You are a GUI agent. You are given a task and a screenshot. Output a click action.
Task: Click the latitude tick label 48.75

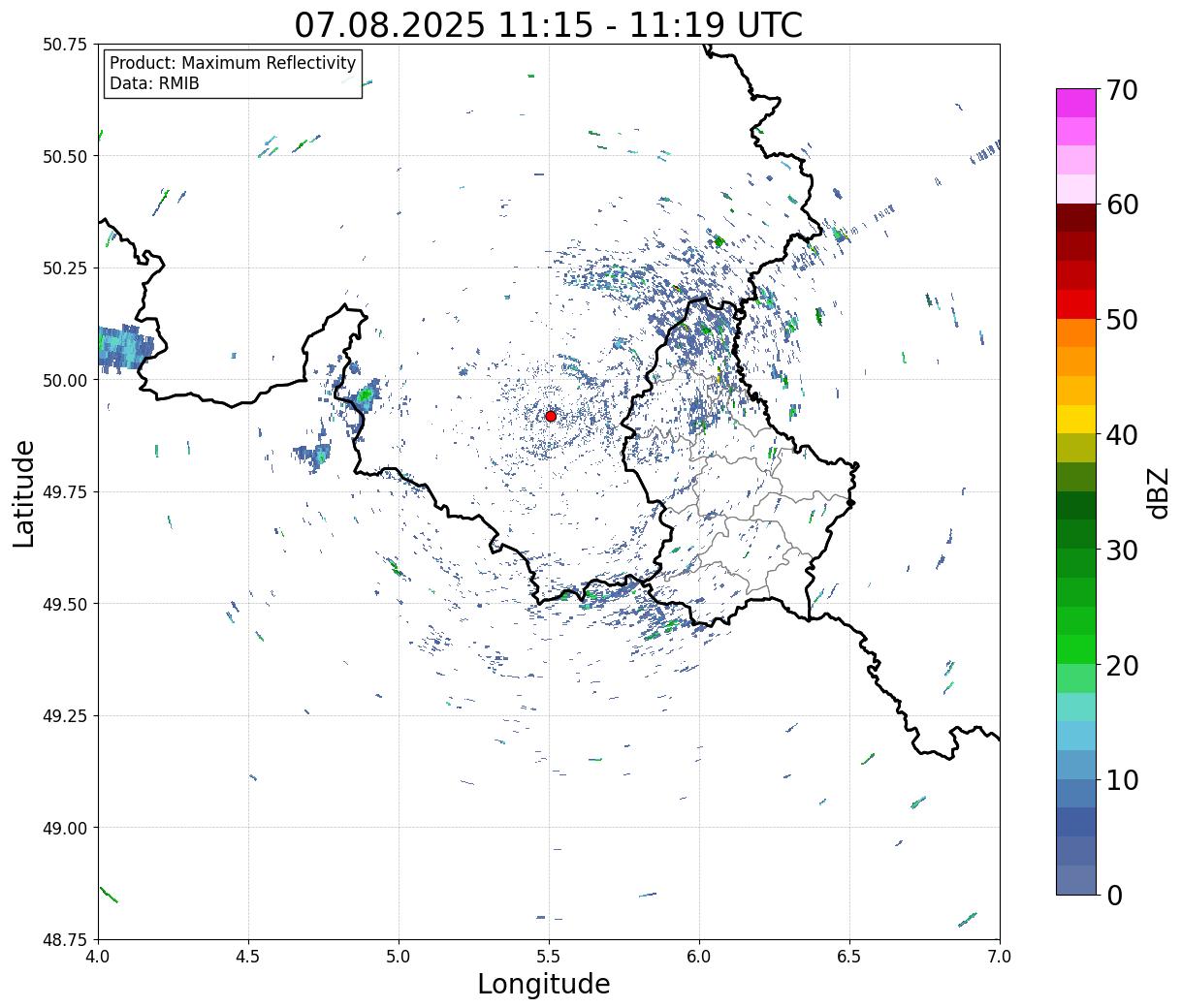65,940
